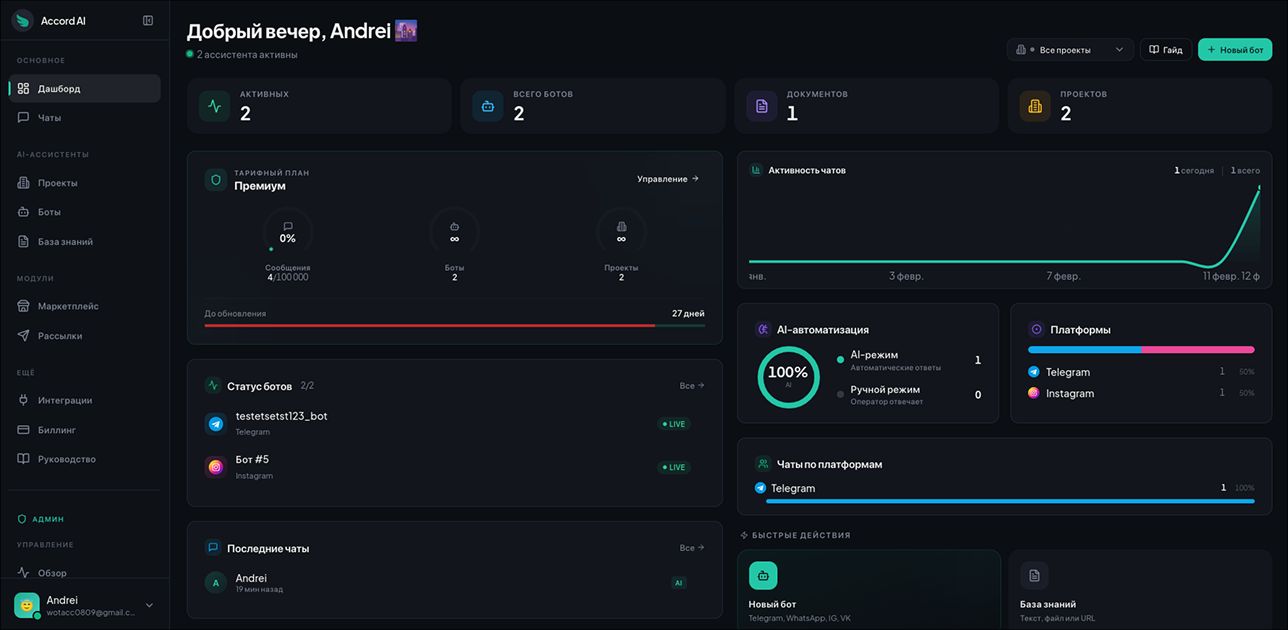
Task: Click the Всего ботов robot icon
Action: [488, 106]
